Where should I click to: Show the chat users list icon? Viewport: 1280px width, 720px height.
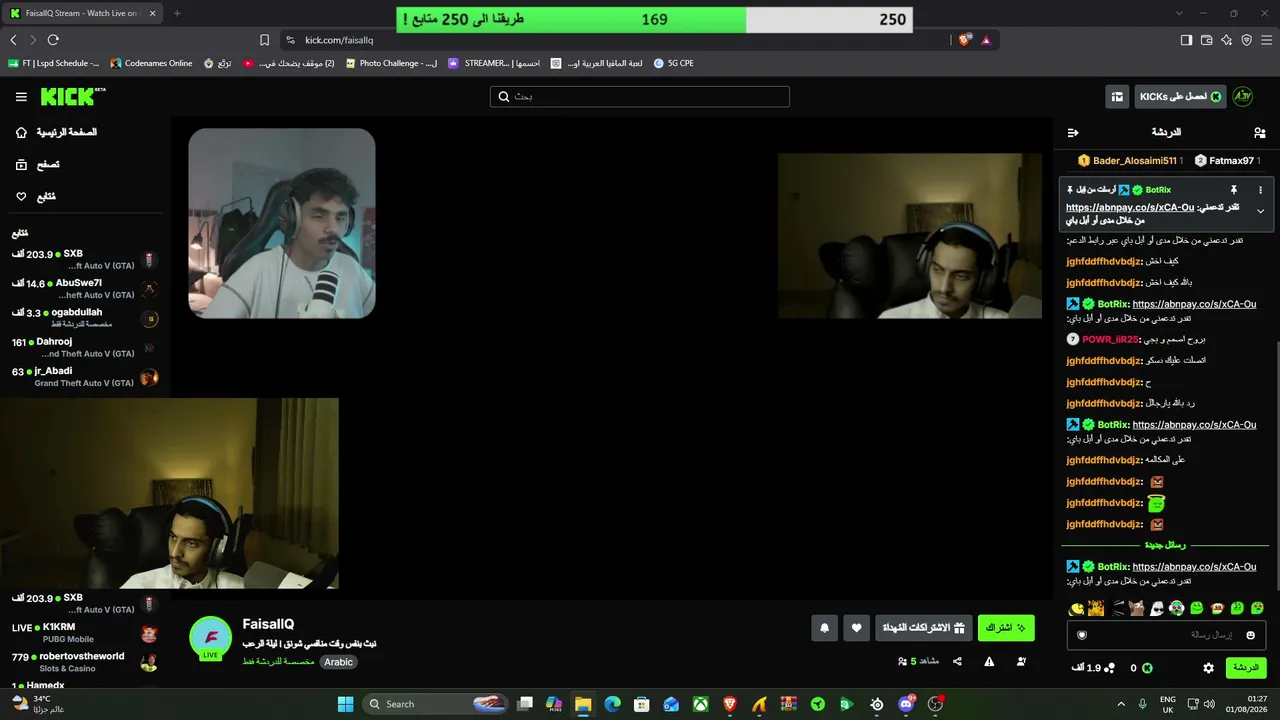[1259, 132]
